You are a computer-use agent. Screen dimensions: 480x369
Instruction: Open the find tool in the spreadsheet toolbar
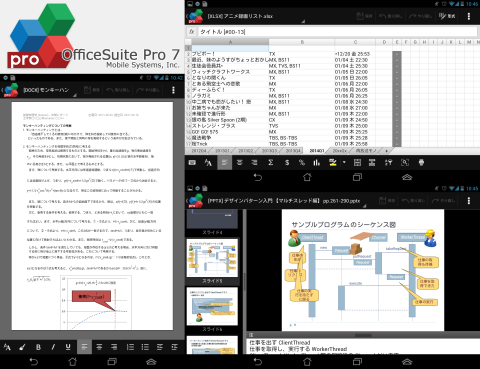tap(405, 163)
